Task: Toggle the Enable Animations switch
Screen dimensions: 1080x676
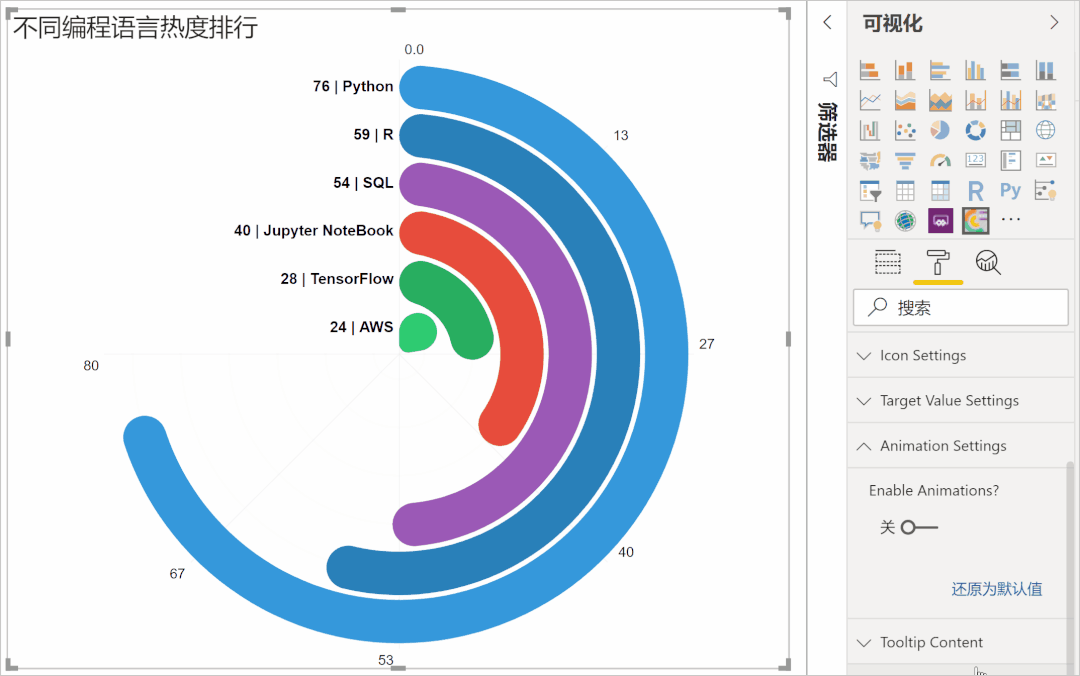Action: click(918, 527)
